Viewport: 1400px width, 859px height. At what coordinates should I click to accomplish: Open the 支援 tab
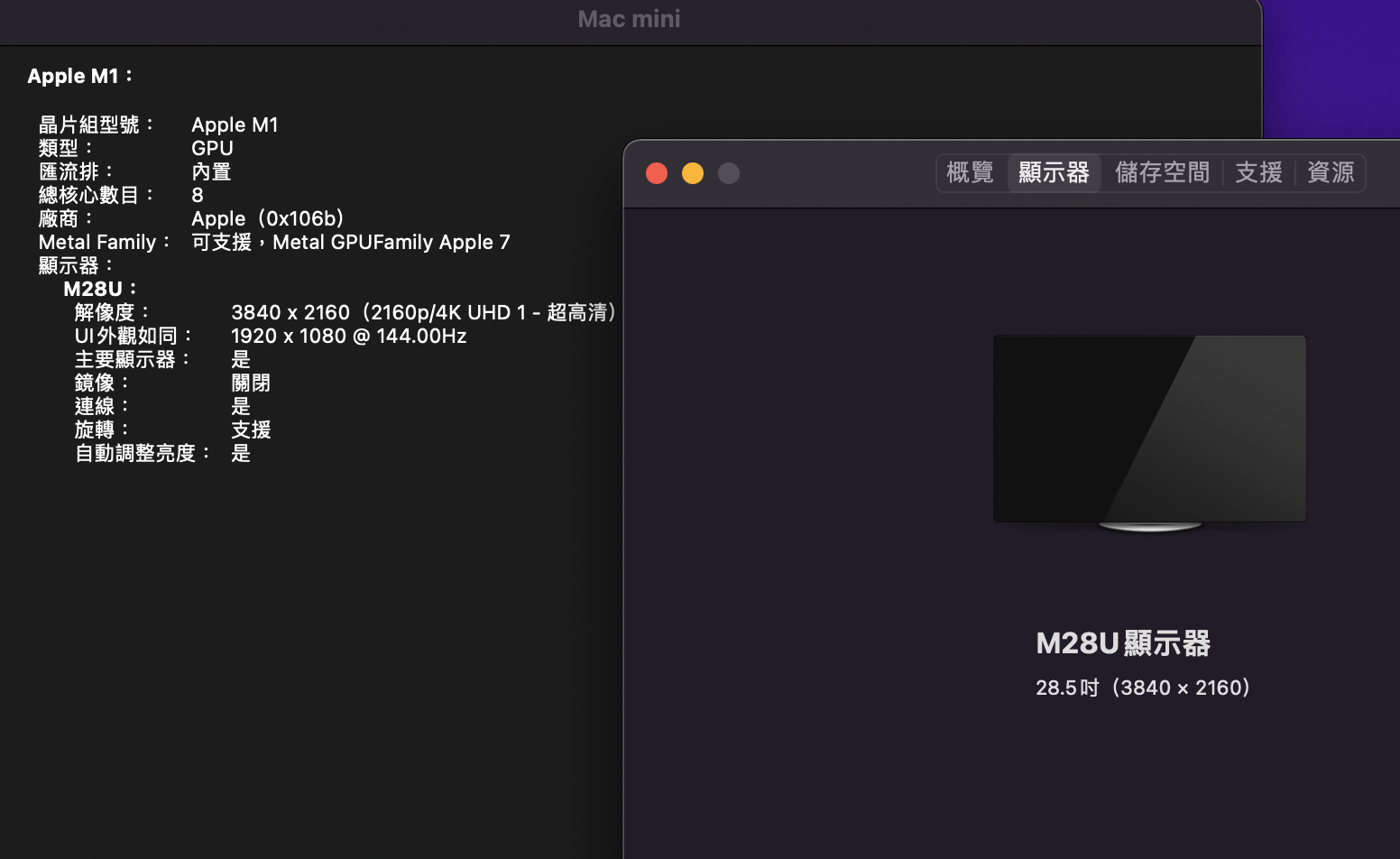(1258, 172)
